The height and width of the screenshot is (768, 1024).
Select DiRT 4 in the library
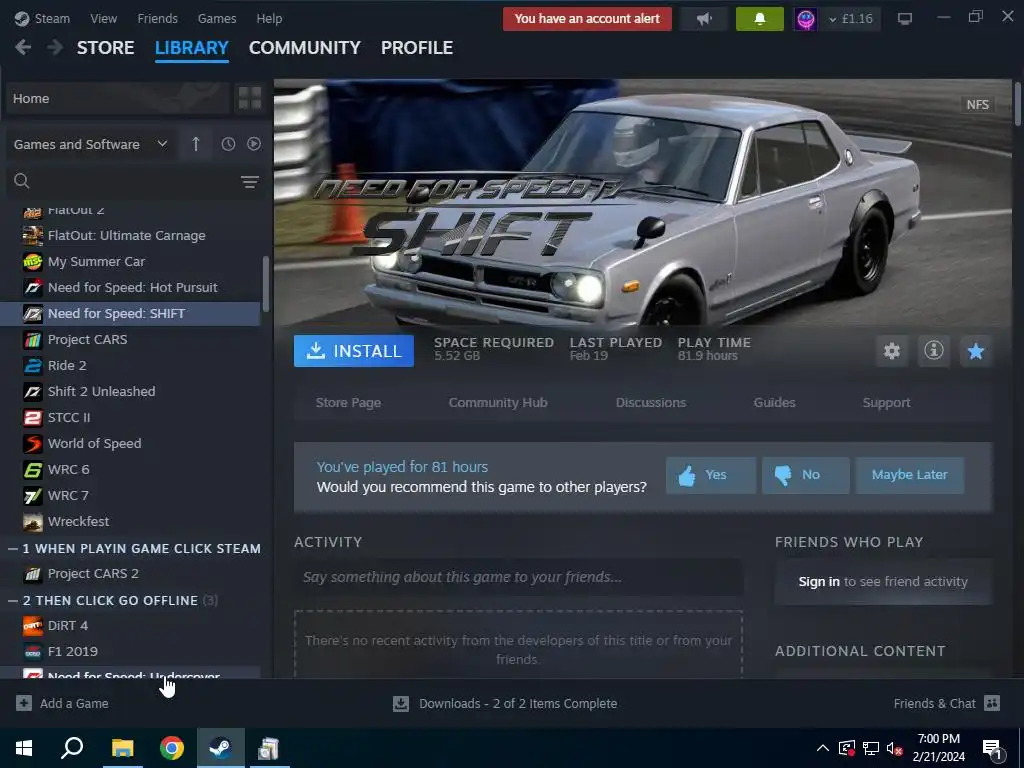coord(131,626)
